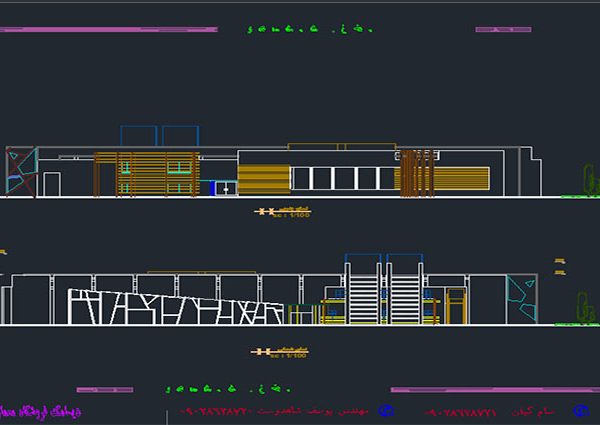Click the cyan and red abstract panel on upper elevation
Viewport: 600px width, 425px height.
[x=20, y=171]
